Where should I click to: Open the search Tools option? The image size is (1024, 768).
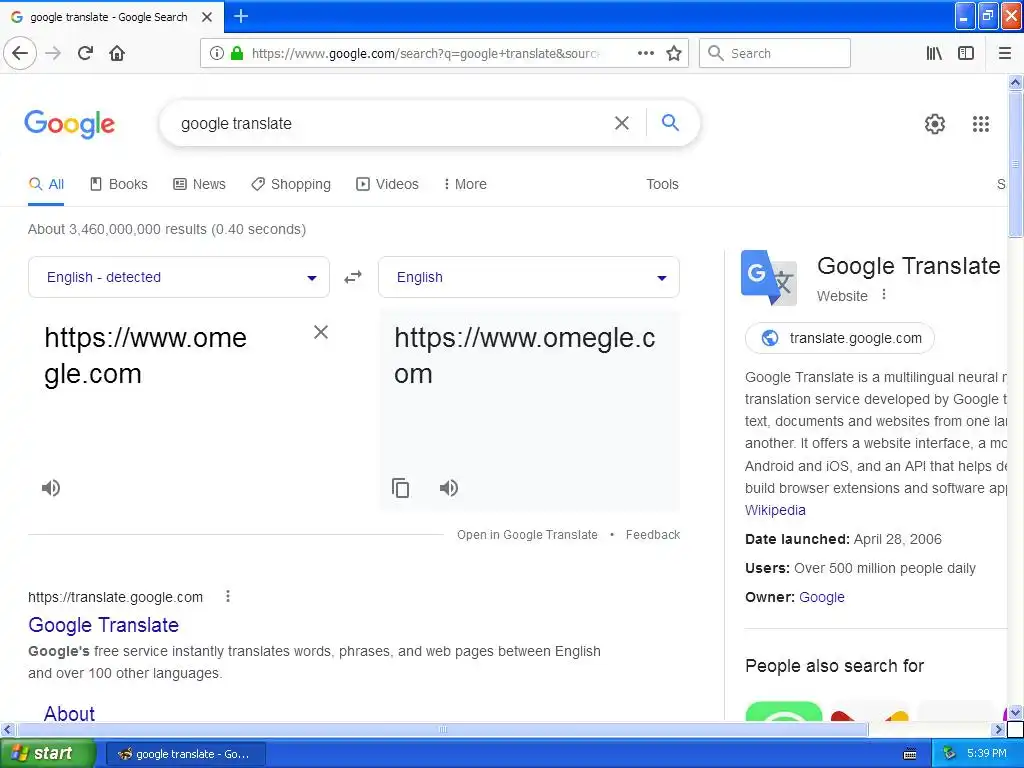662,184
